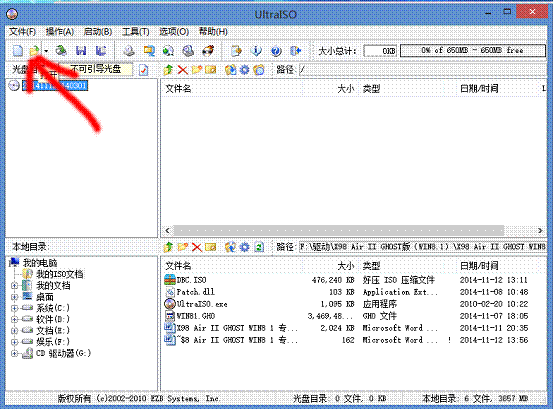554x410 pixels.
Task: Click the Burn CD/DVD image icon
Action: pos(208,51)
